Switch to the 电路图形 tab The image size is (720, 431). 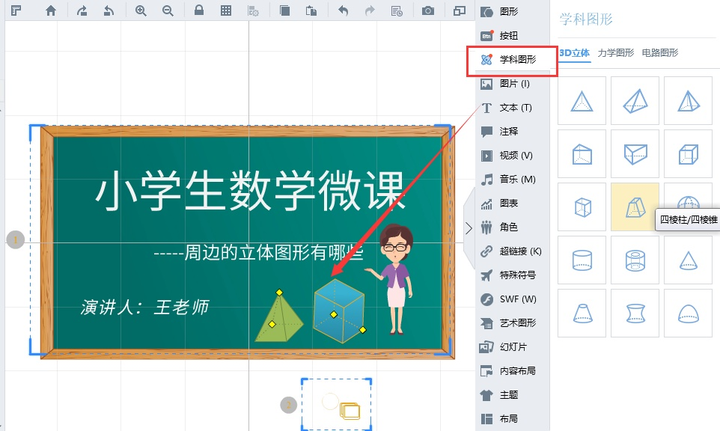tap(660, 53)
